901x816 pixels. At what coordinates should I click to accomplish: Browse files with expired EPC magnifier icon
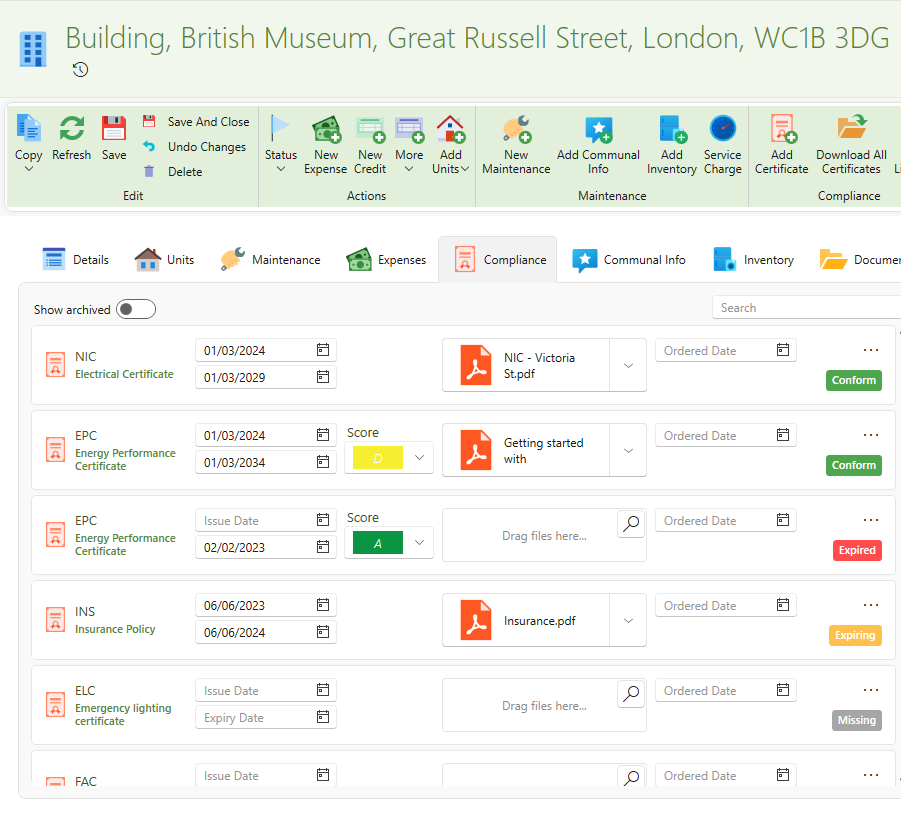631,523
